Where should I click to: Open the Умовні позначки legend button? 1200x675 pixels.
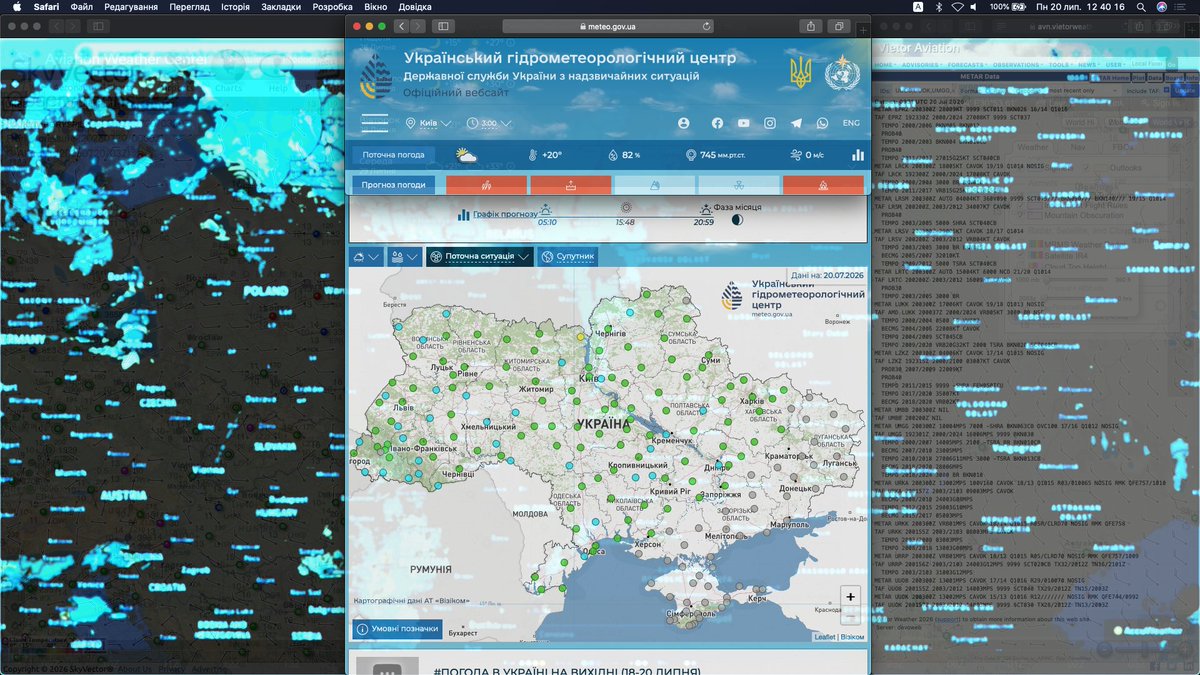coord(398,629)
